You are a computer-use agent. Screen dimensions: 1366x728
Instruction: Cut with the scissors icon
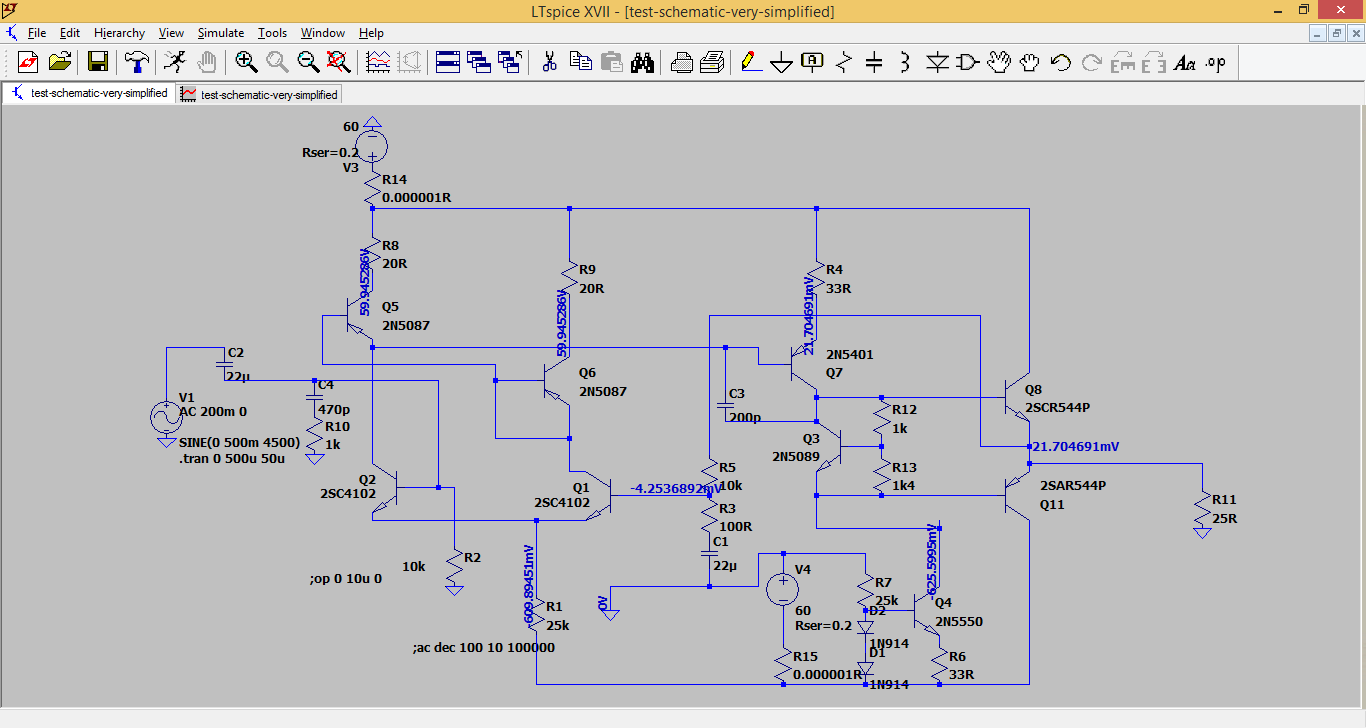[549, 62]
